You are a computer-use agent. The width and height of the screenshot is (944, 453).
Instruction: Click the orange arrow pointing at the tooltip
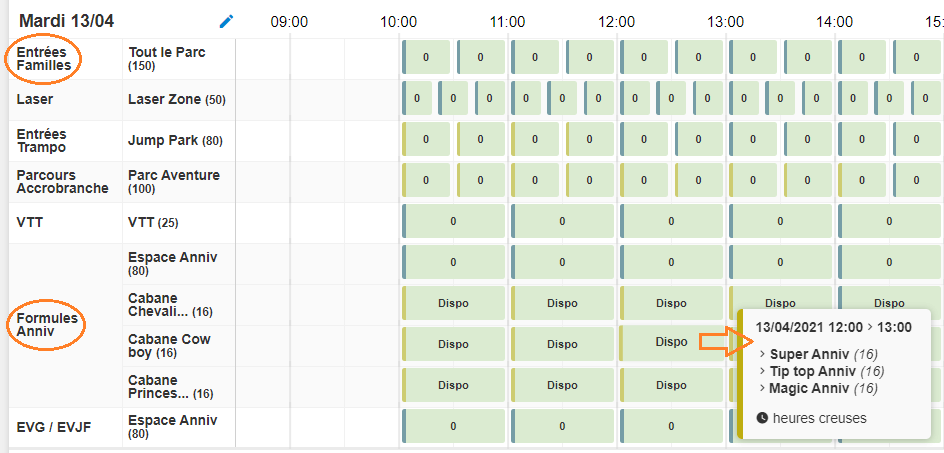pyautogui.click(x=718, y=343)
